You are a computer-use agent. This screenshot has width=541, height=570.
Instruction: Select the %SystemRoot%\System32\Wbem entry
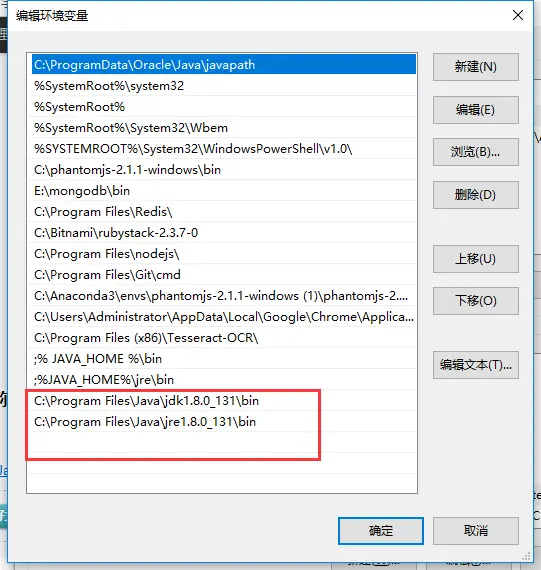click(x=224, y=128)
